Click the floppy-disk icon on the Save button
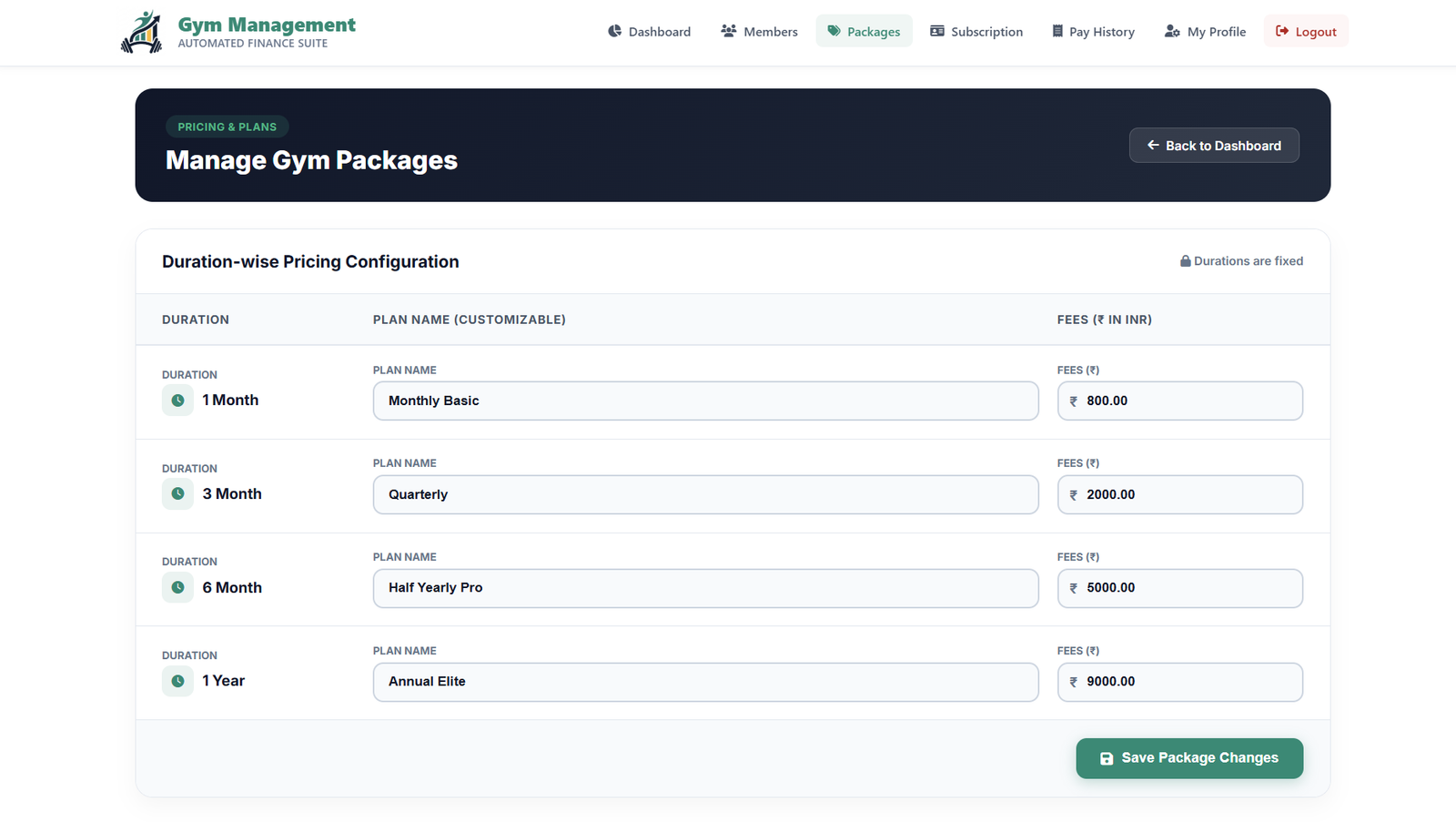Viewport: 1456px width, 822px height. click(1107, 758)
